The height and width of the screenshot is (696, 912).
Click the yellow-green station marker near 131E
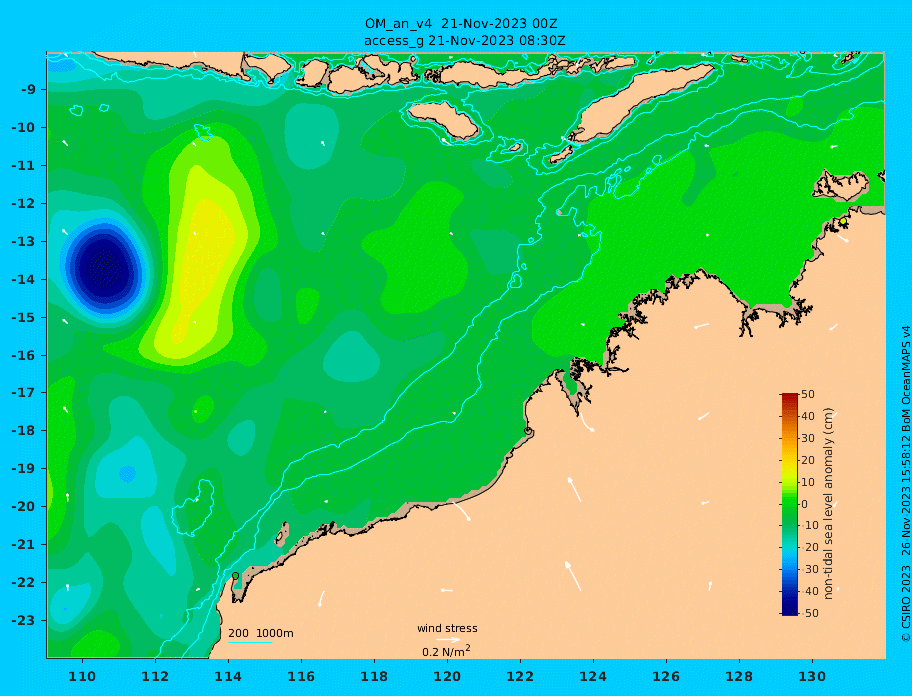(843, 222)
